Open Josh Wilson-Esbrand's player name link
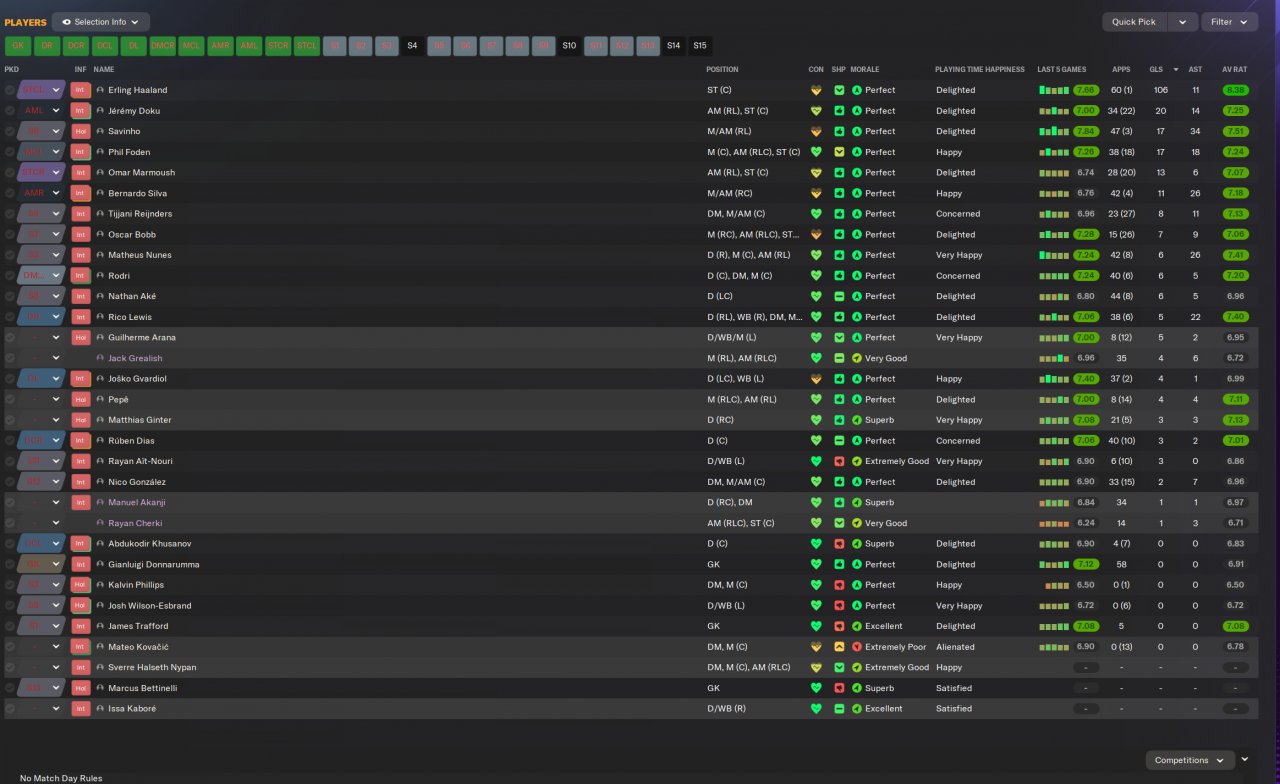Screen dimensions: 1280x784 tap(150, 606)
